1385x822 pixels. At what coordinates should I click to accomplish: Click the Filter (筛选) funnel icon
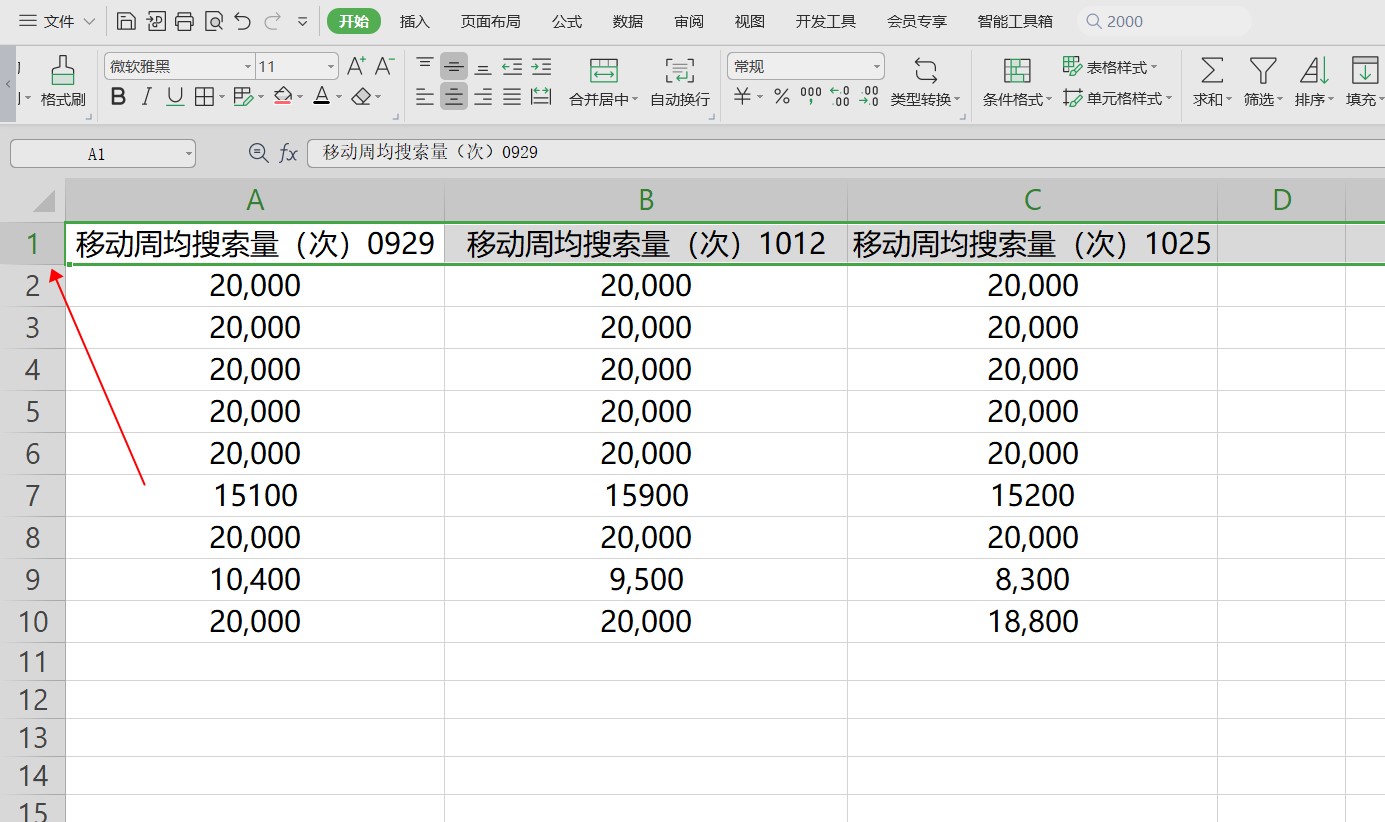click(x=1263, y=71)
